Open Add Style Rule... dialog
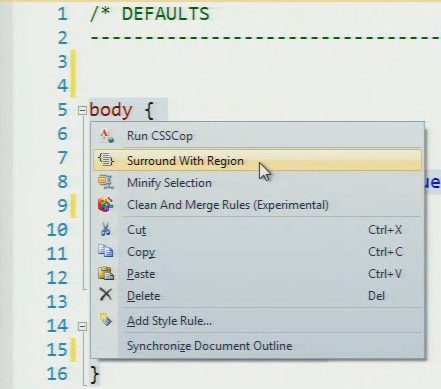441x389 pixels. (x=257, y=321)
